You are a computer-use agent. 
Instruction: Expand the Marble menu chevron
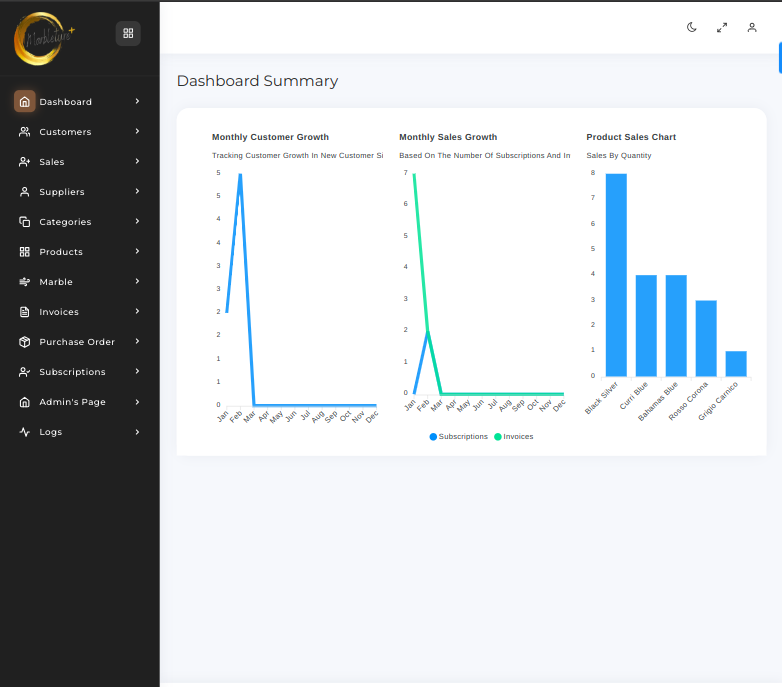pos(137,281)
